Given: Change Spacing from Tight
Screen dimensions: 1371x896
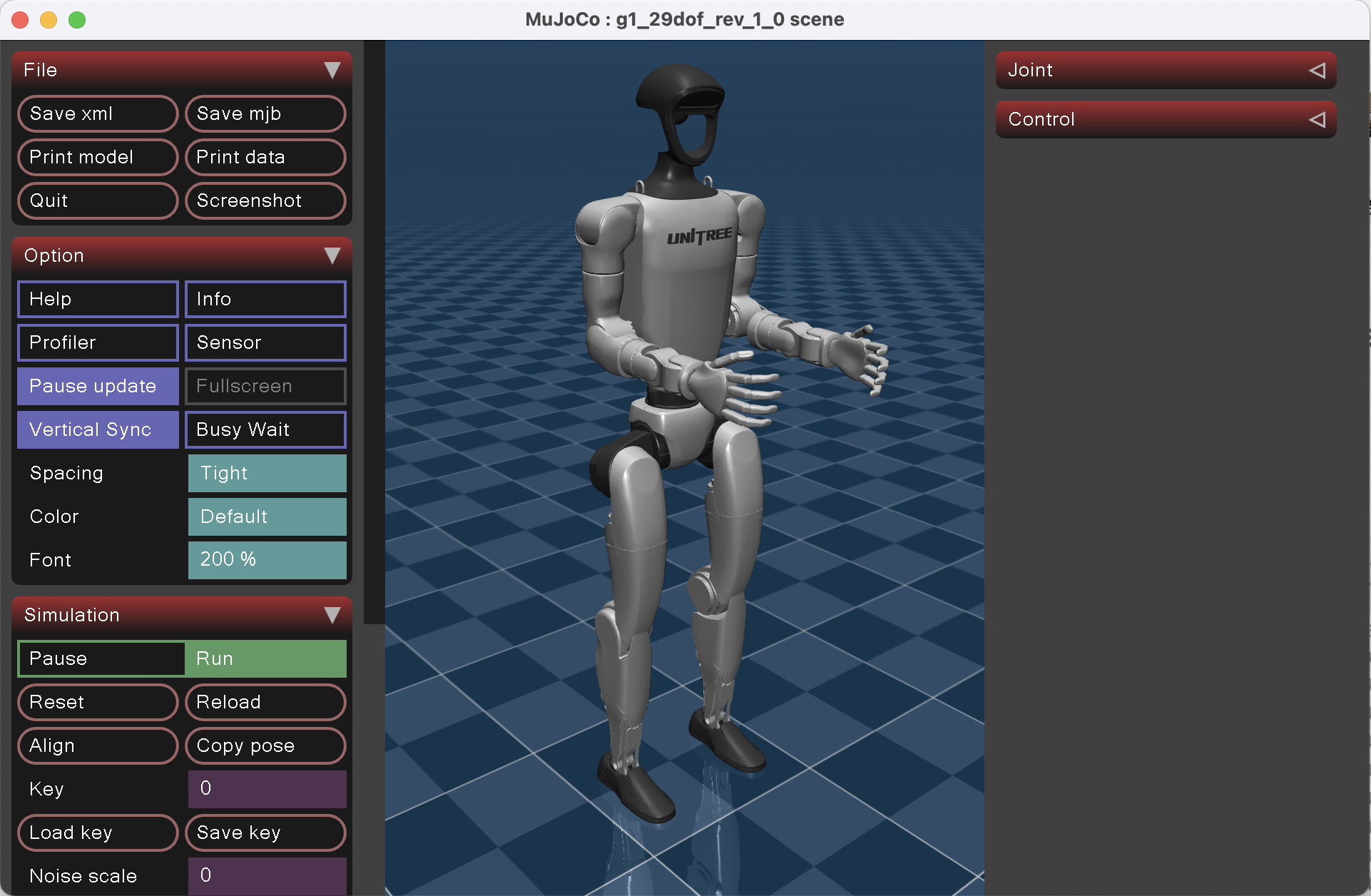Looking at the screenshot, I should [267, 473].
